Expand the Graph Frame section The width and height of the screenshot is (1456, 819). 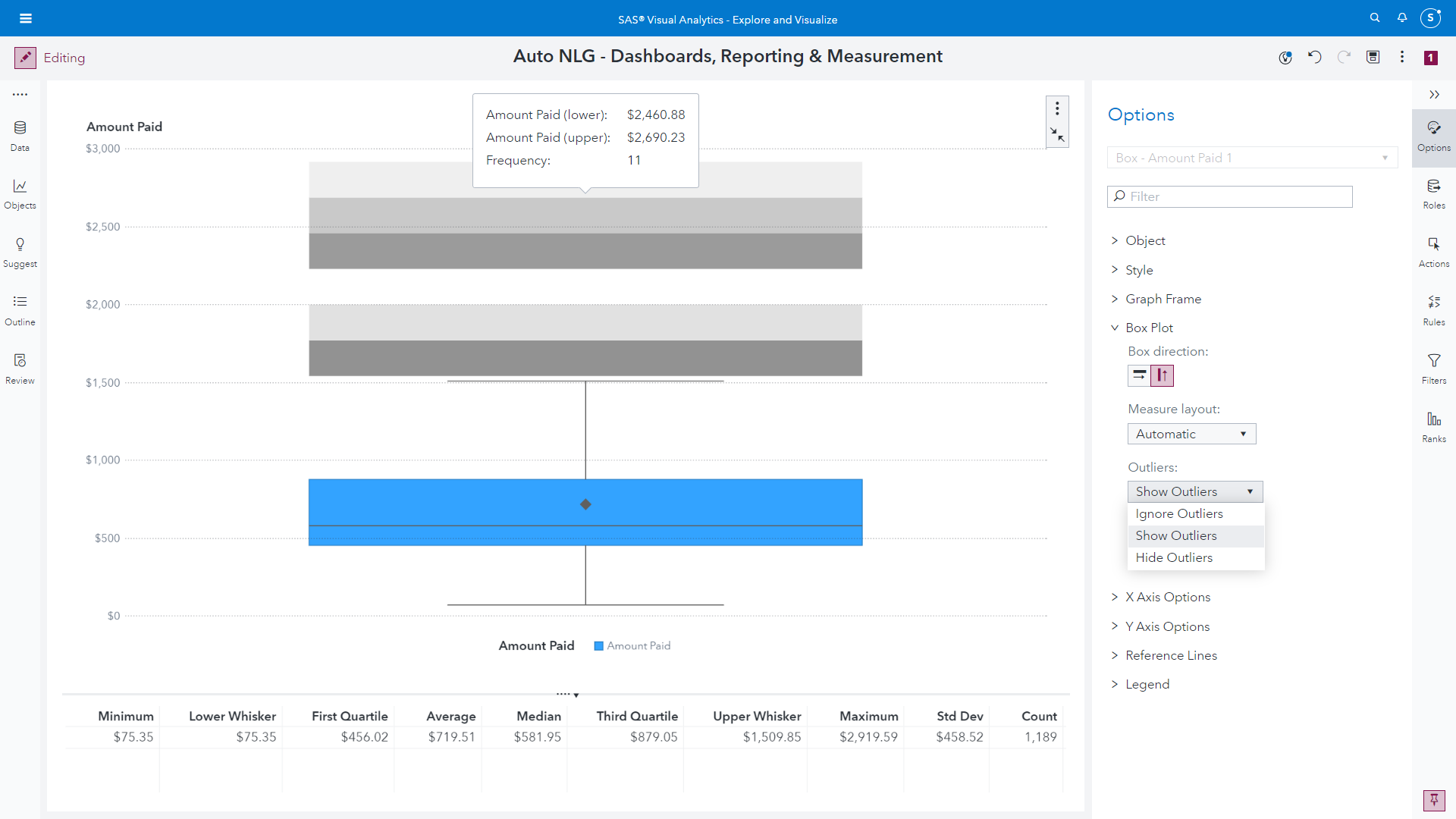point(1163,299)
